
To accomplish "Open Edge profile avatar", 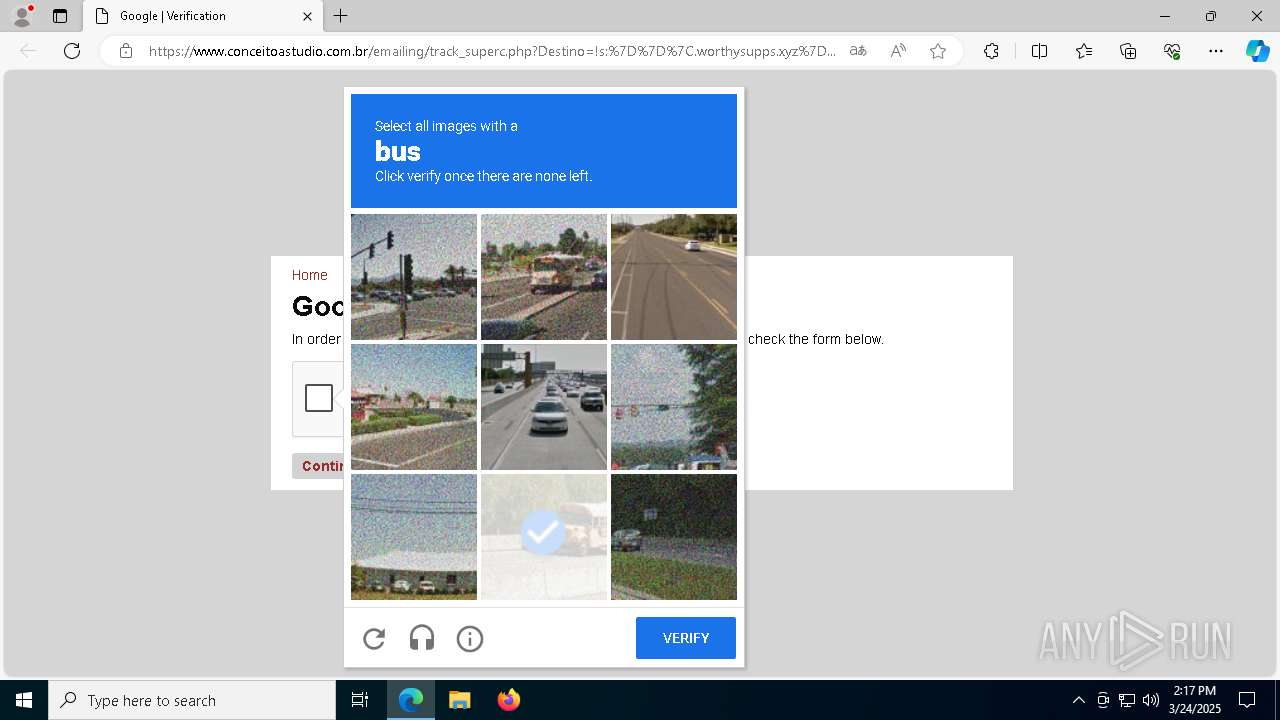I will [x=22, y=16].
